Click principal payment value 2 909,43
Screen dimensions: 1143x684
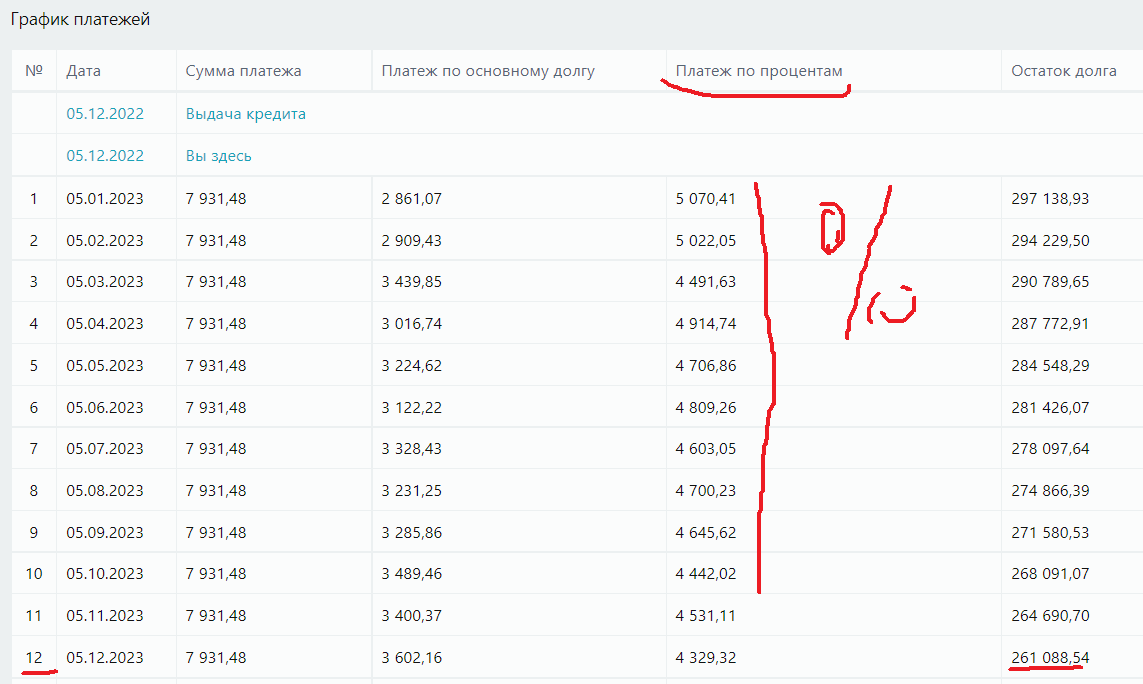tap(411, 241)
